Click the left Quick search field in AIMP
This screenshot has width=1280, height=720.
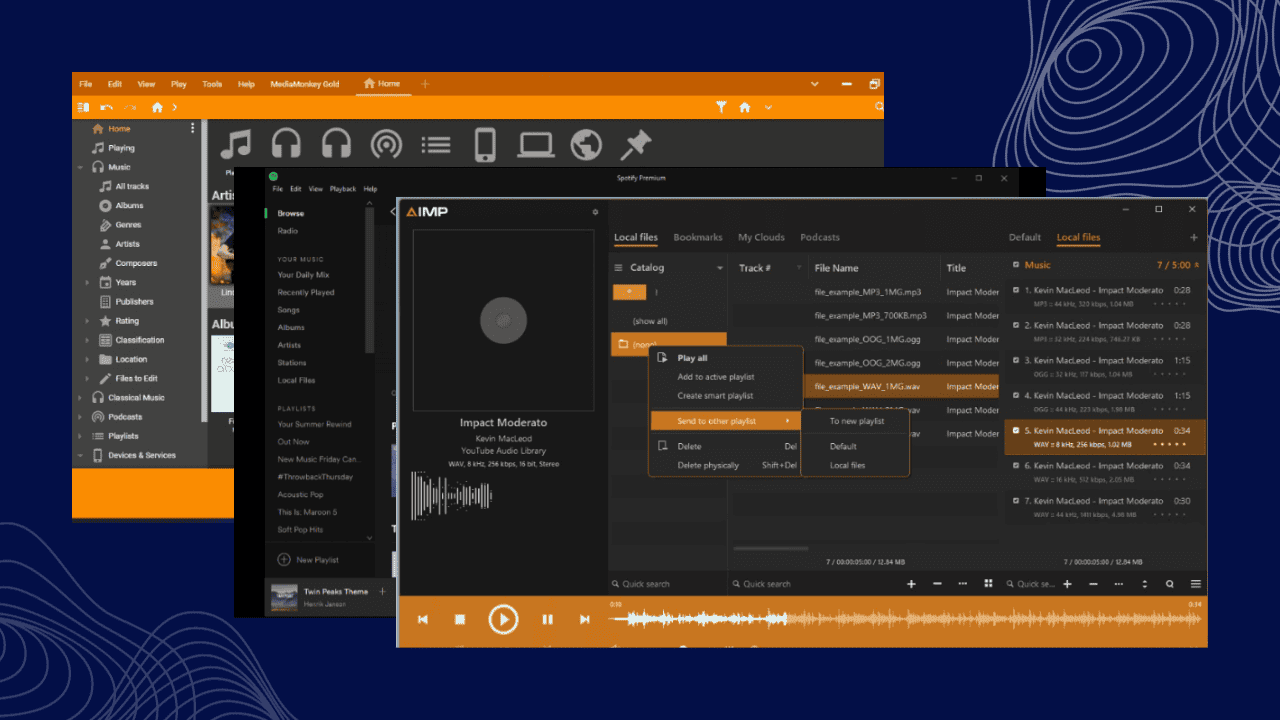coord(668,584)
